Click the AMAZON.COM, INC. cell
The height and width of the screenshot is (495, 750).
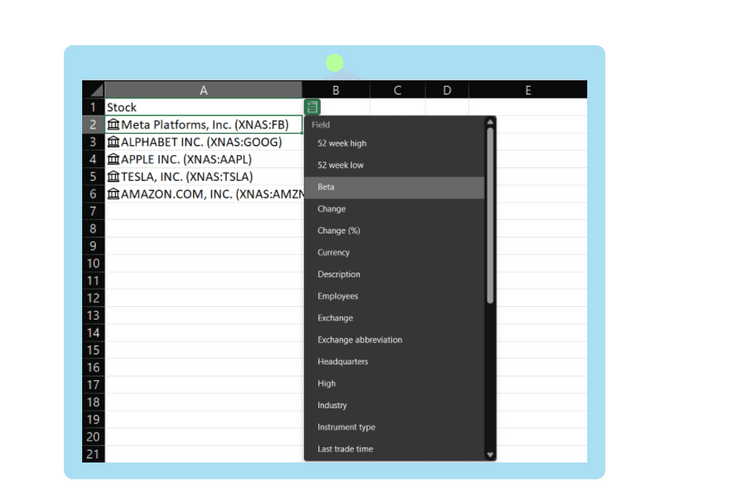pyautogui.click(x=203, y=194)
